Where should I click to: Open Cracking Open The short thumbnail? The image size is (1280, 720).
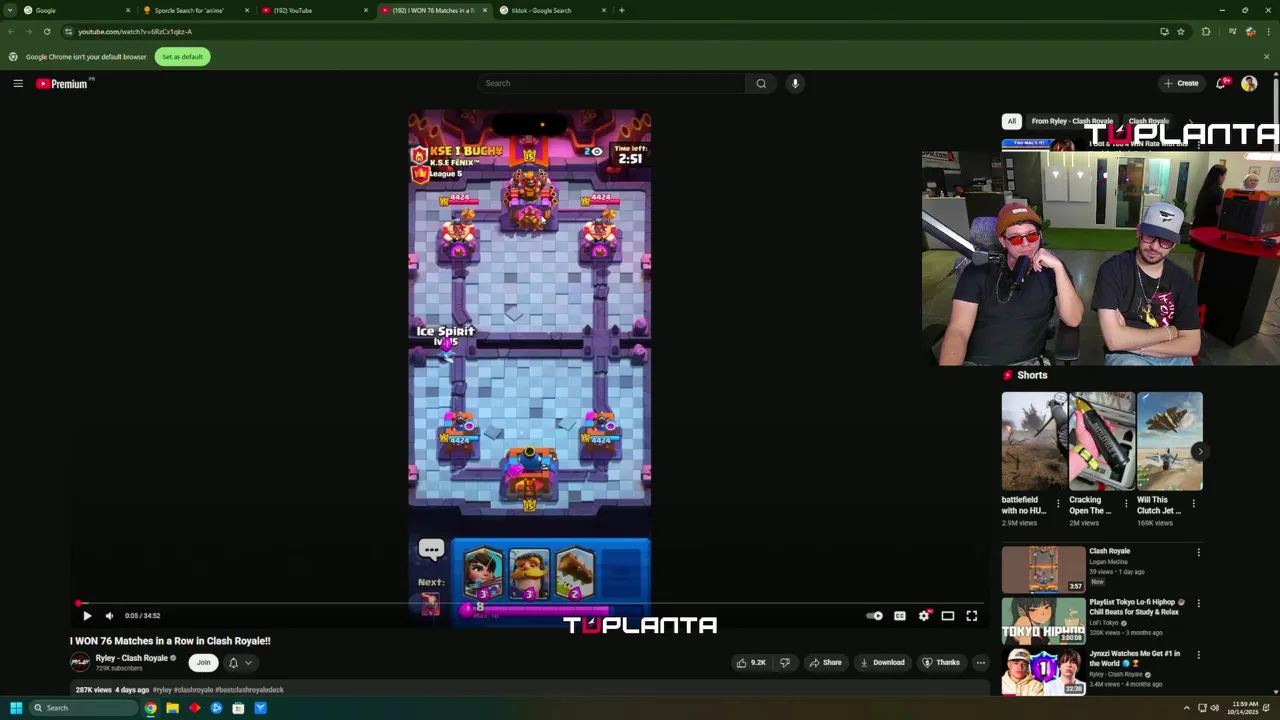click(x=1102, y=441)
